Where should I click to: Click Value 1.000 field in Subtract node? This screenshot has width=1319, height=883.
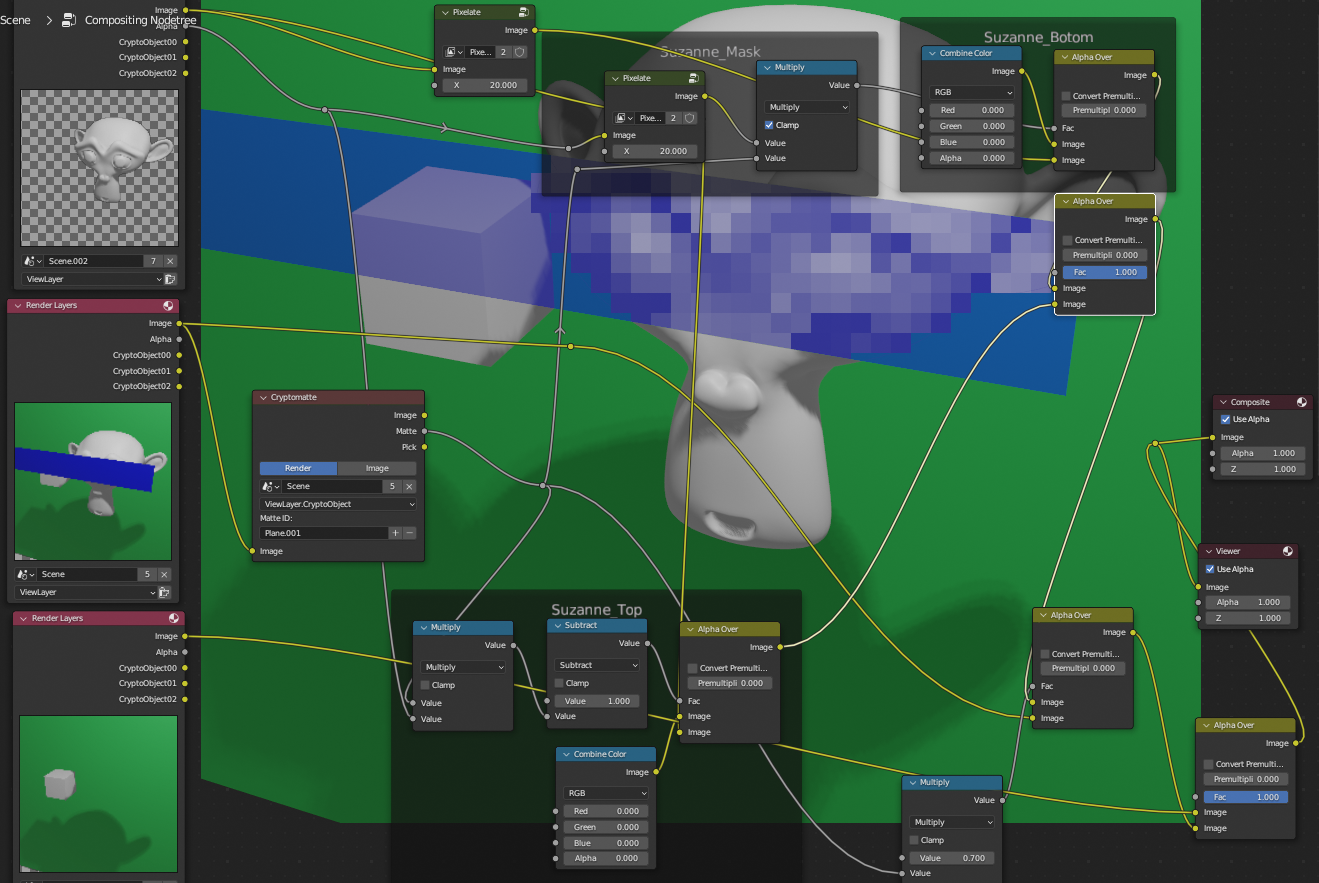597,701
